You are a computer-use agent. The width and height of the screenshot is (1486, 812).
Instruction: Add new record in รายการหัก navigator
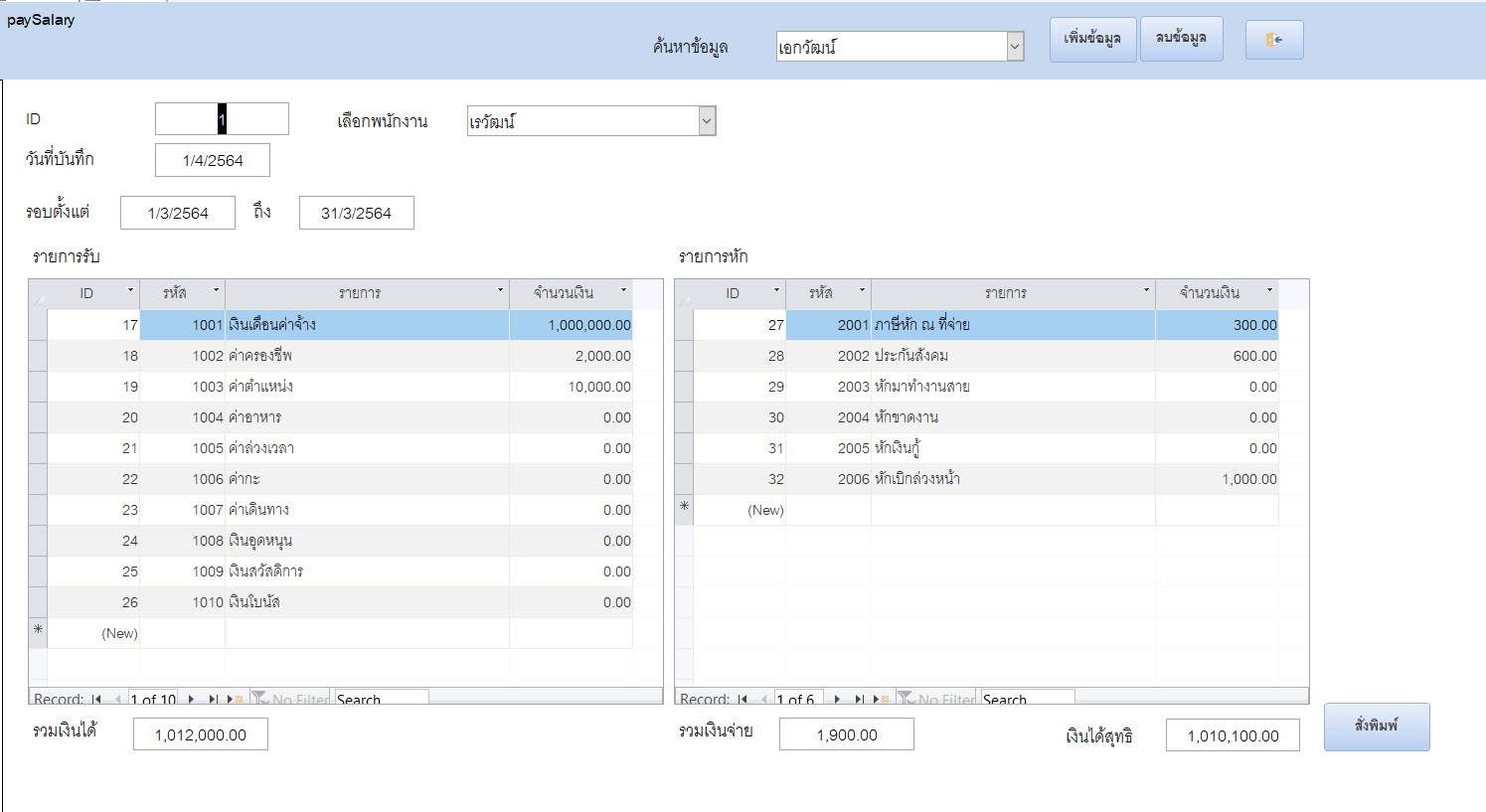coord(881,700)
